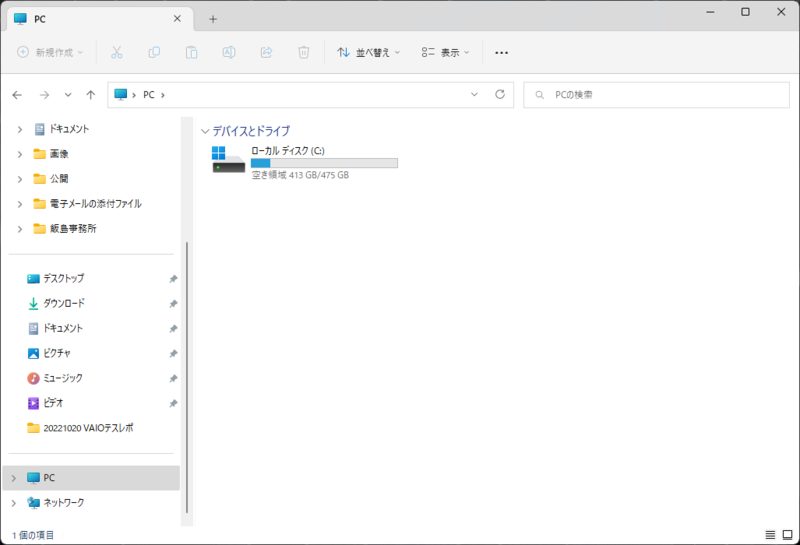Expand the 画像 folder node
The height and width of the screenshot is (545, 800).
20,154
